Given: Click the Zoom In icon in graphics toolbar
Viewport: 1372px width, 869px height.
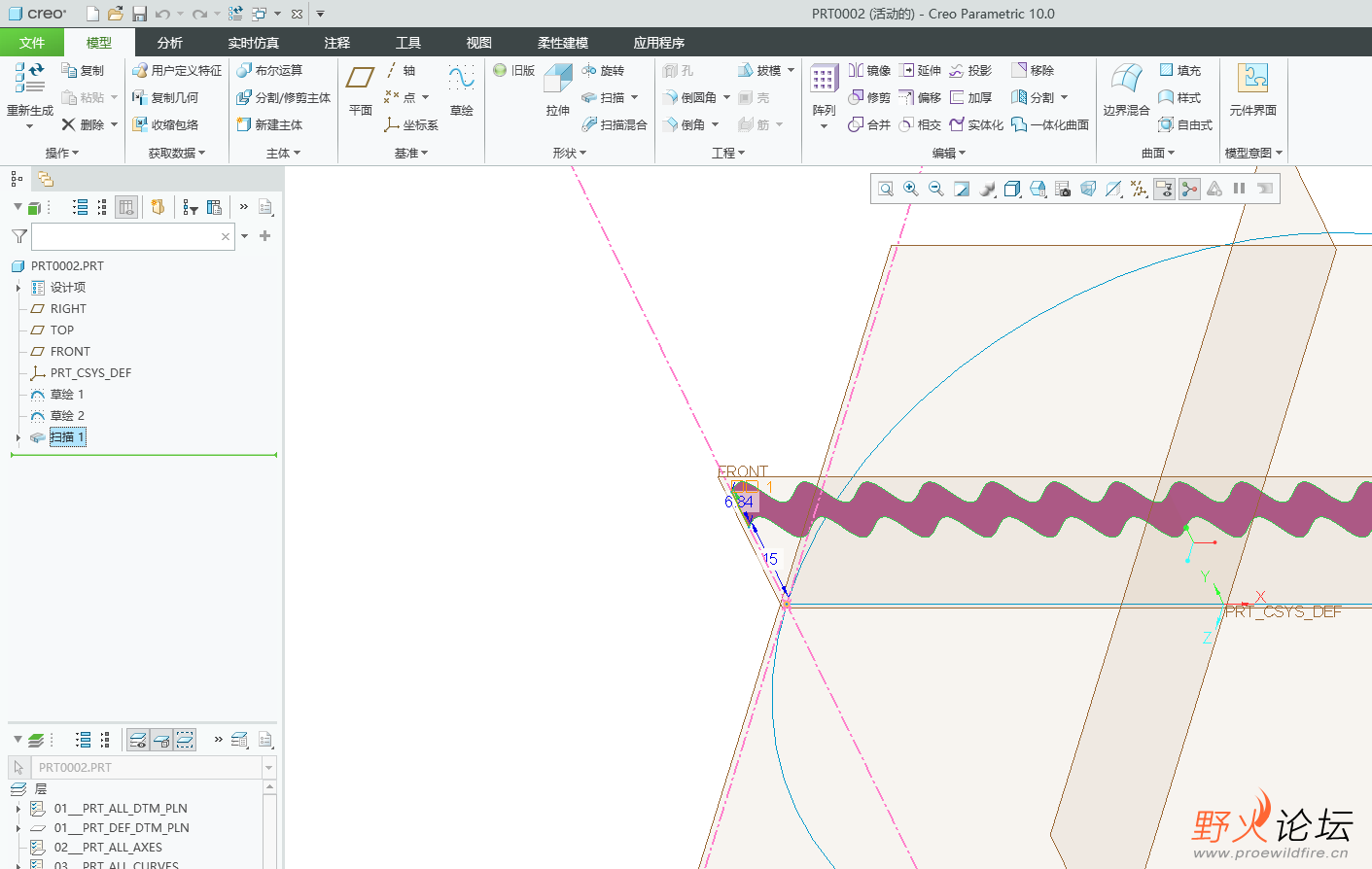Looking at the screenshot, I should pyautogui.click(x=911, y=189).
